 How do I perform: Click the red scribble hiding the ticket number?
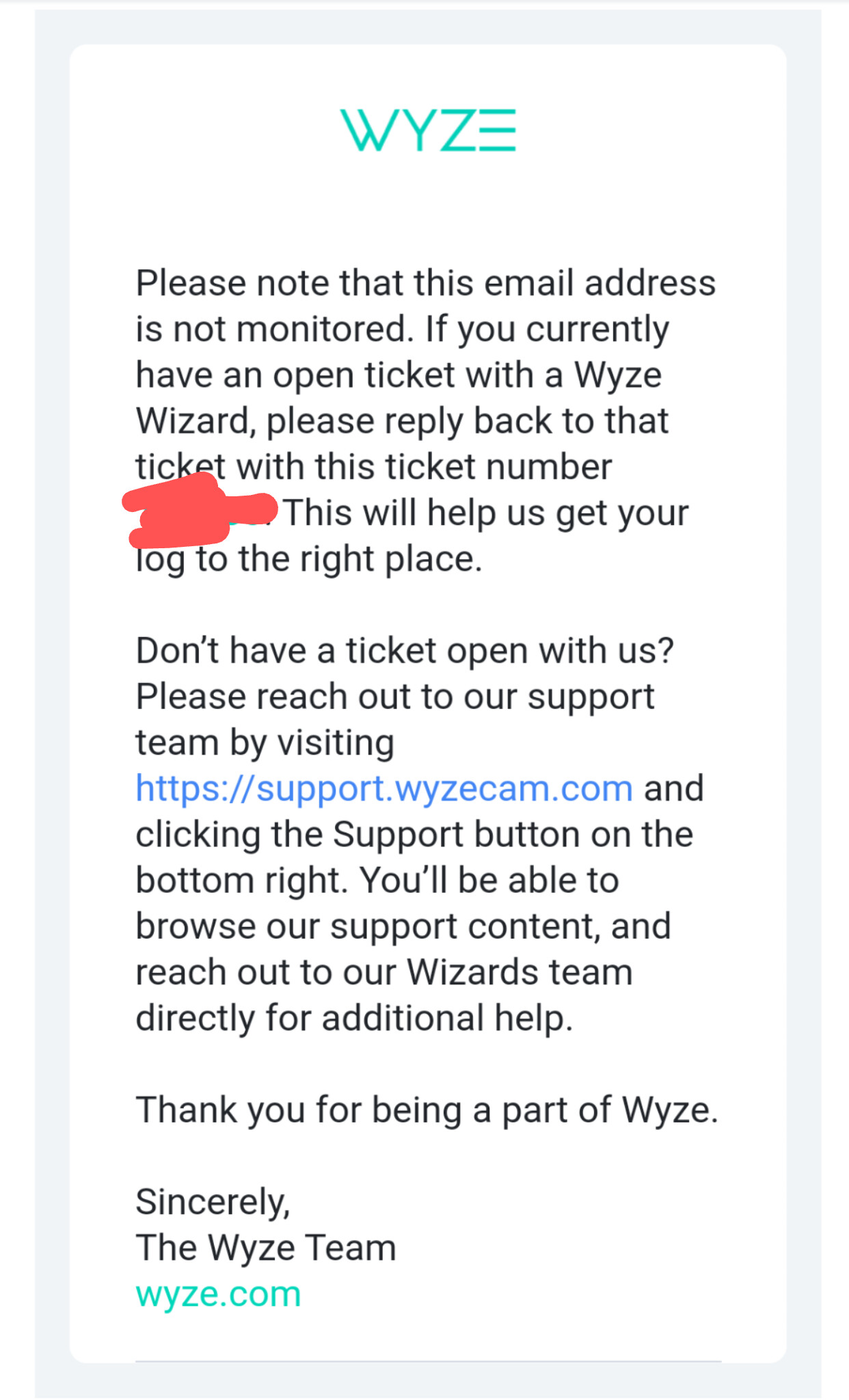click(x=200, y=511)
